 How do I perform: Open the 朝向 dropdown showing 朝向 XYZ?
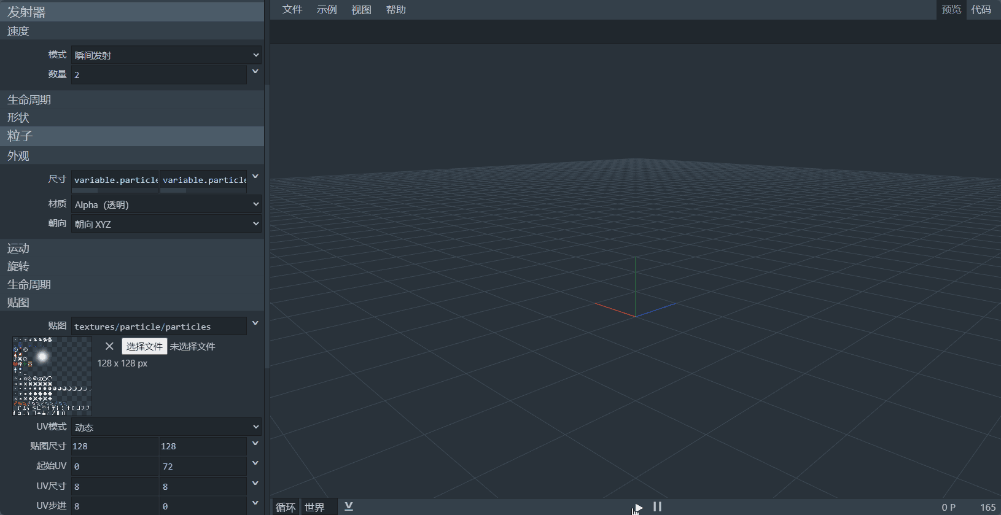[x=167, y=224]
